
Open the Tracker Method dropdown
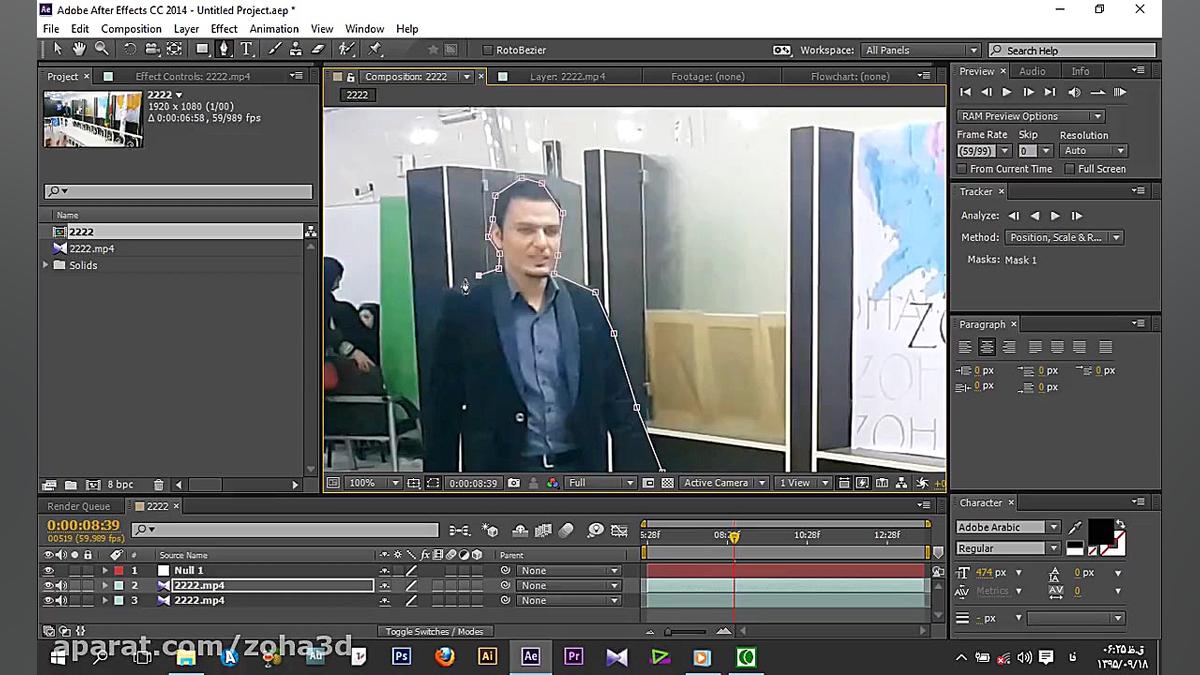click(1064, 238)
